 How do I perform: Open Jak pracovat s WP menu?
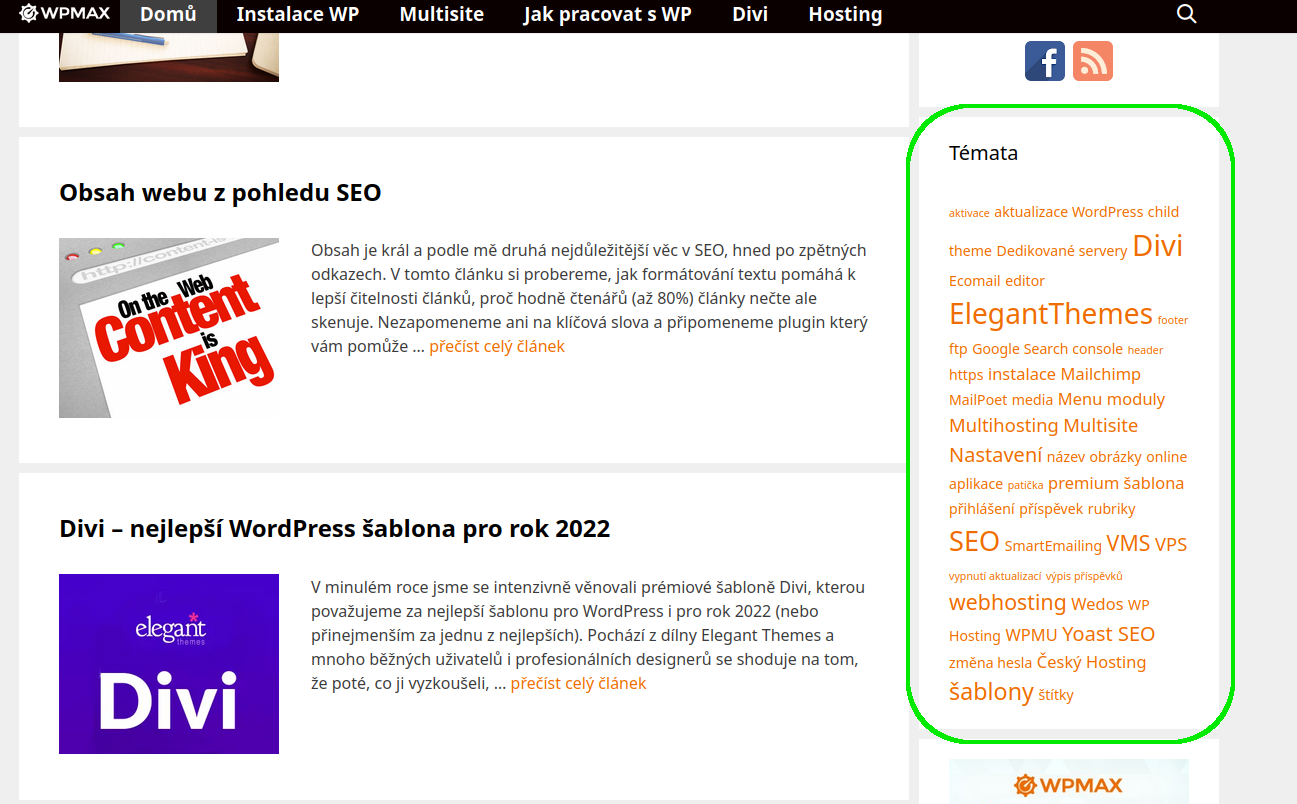coord(607,15)
